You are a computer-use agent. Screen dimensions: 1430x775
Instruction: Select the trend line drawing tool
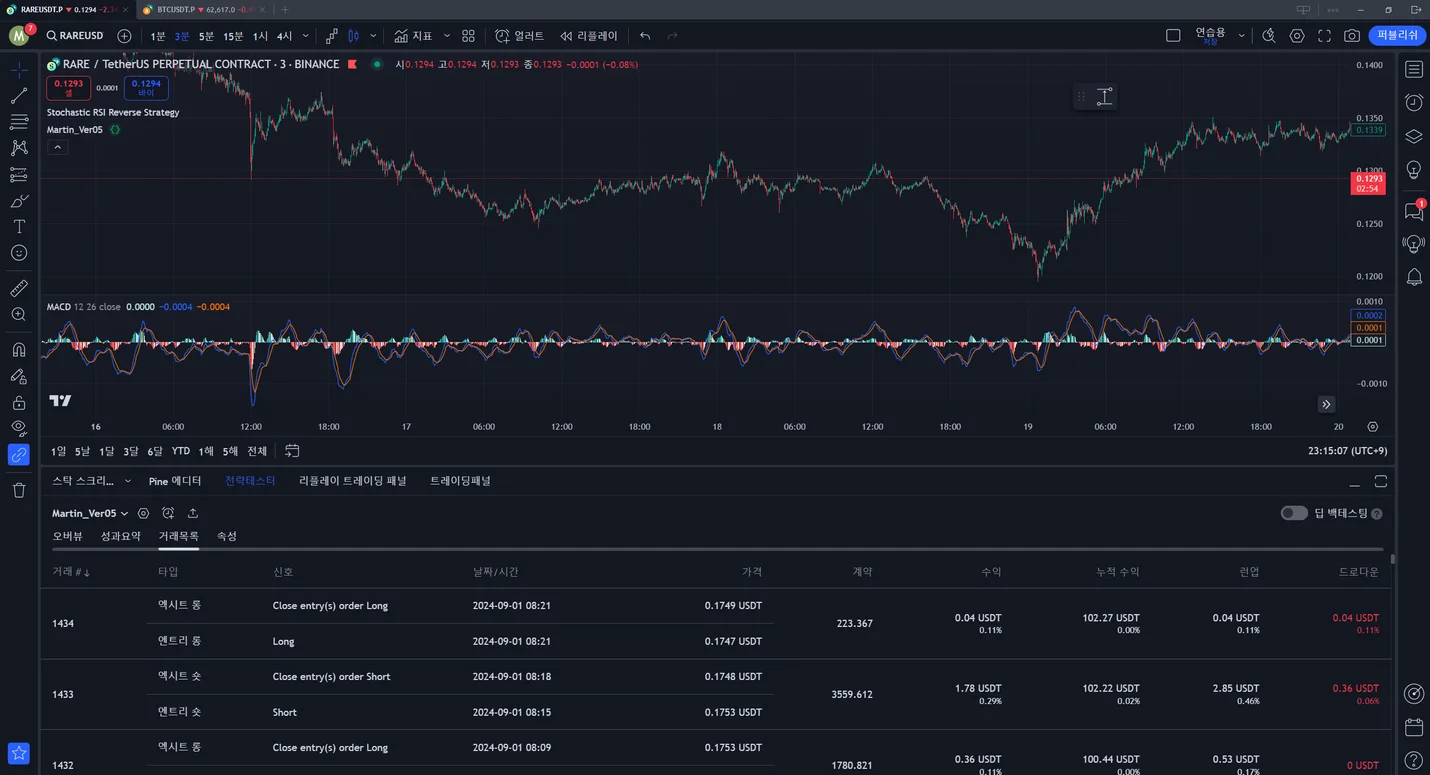point(19,96)
